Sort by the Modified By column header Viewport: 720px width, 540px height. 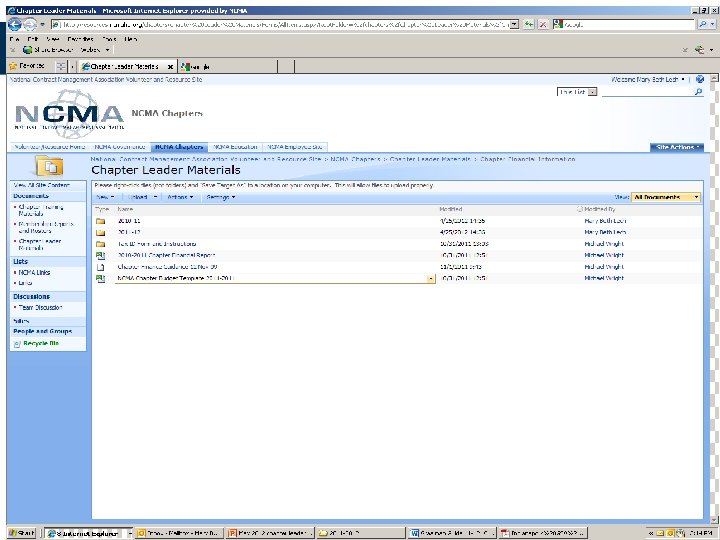(x=599, y=209)
